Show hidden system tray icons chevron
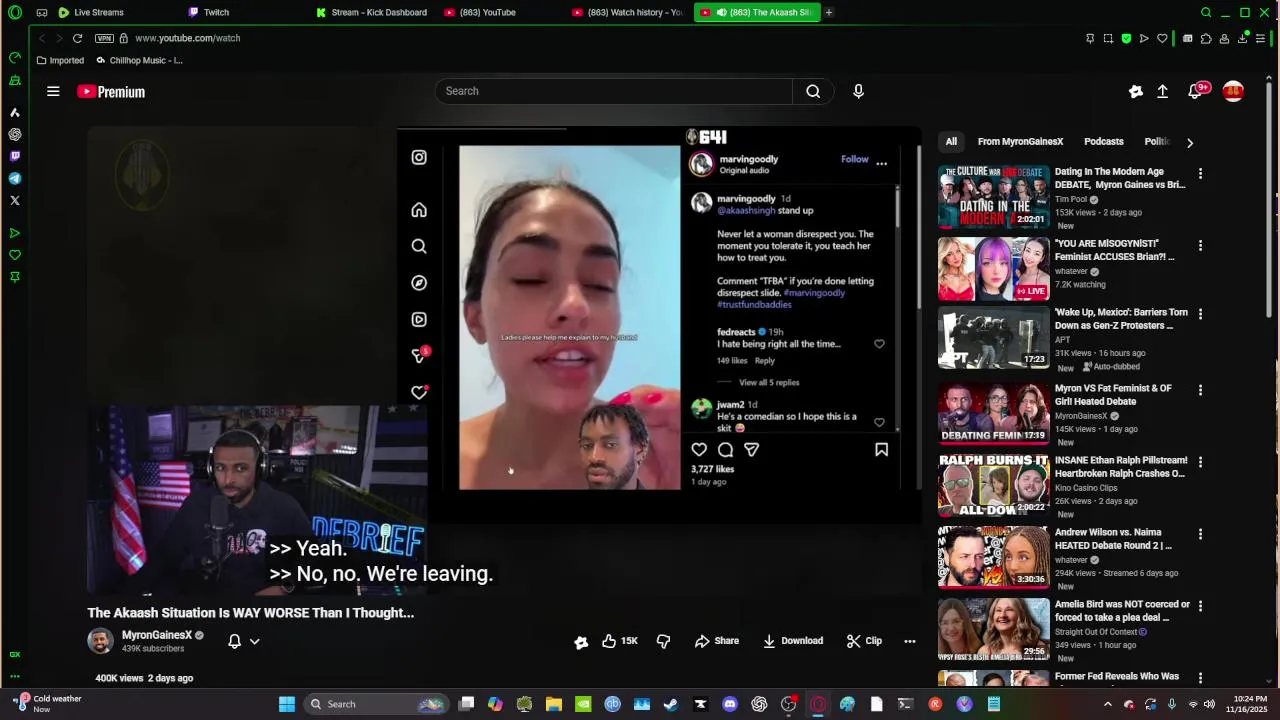The height and width of the screenshot is (720, 1280). [x=1107, y=704]
